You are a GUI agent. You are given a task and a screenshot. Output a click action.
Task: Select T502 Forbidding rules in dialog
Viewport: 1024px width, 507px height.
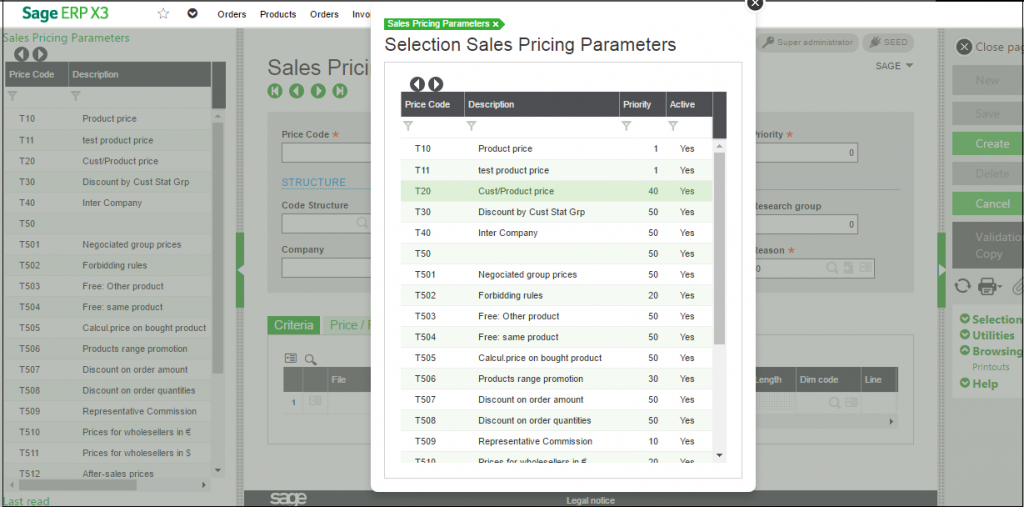[x=556, y=295]
